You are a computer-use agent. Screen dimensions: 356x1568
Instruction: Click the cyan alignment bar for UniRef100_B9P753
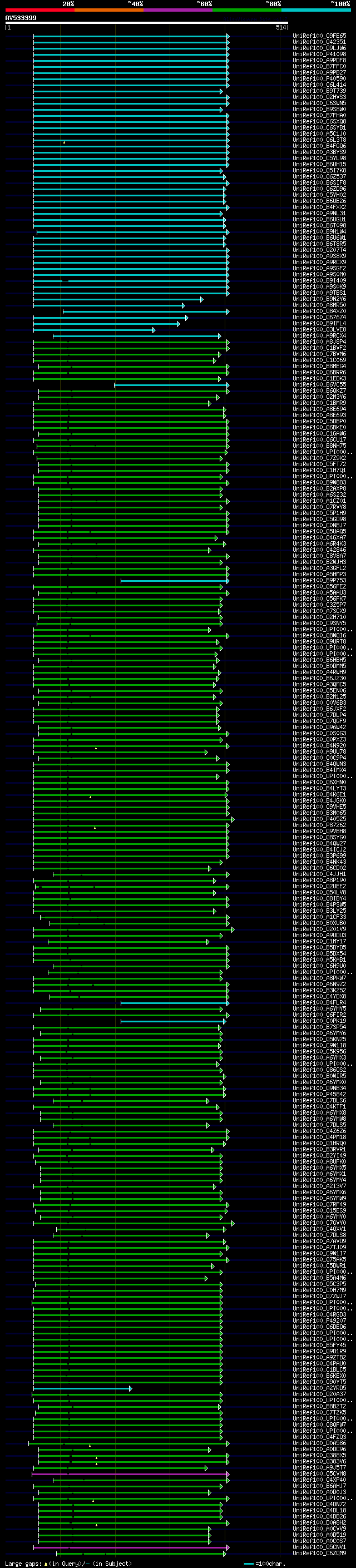coord(174,581)
